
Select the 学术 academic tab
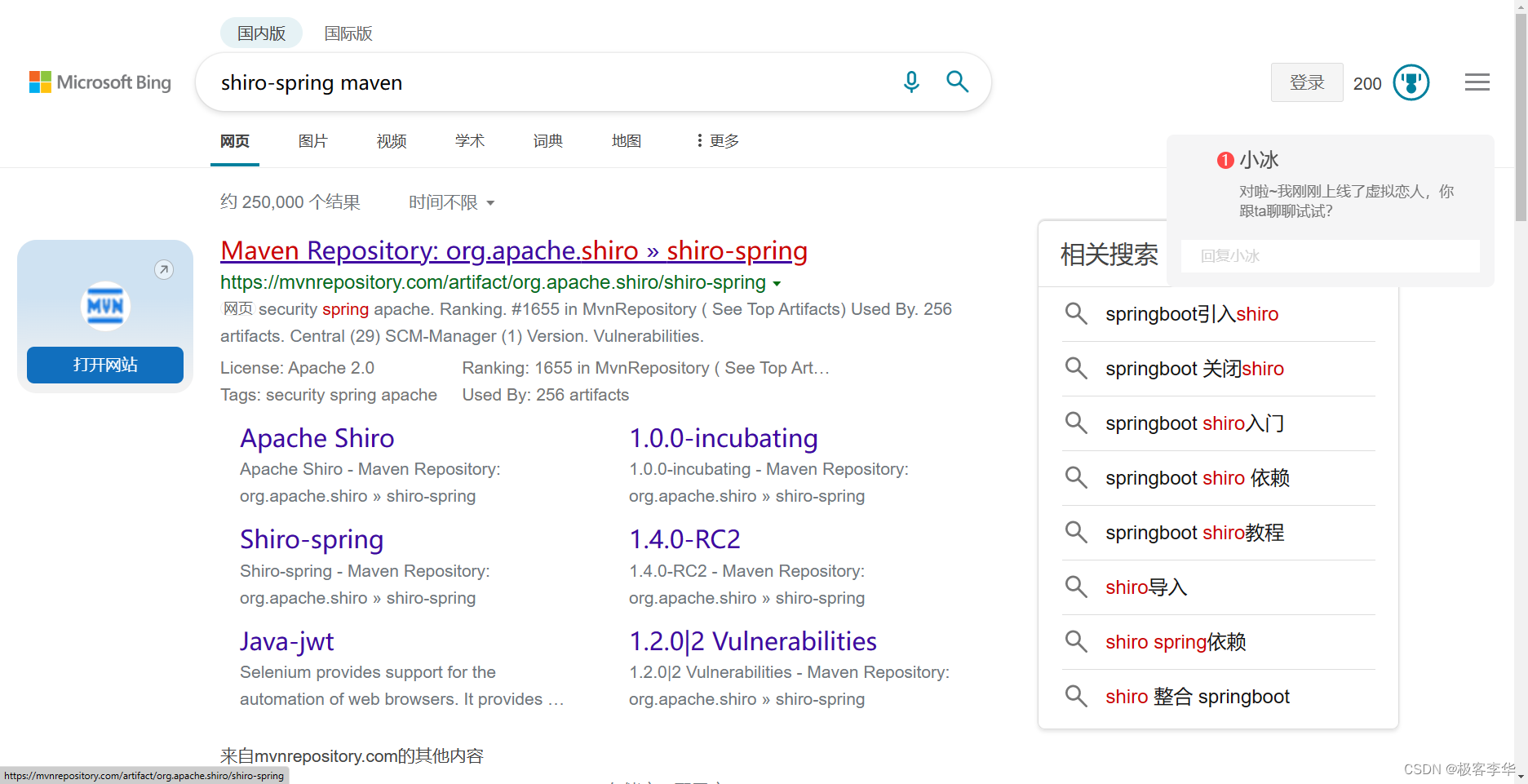tap(470, 140)
